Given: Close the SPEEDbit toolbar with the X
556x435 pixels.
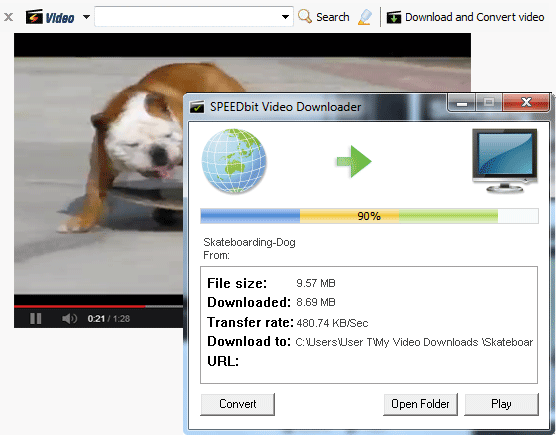Looking at the screenshot, I should click(x=9, y=17).
